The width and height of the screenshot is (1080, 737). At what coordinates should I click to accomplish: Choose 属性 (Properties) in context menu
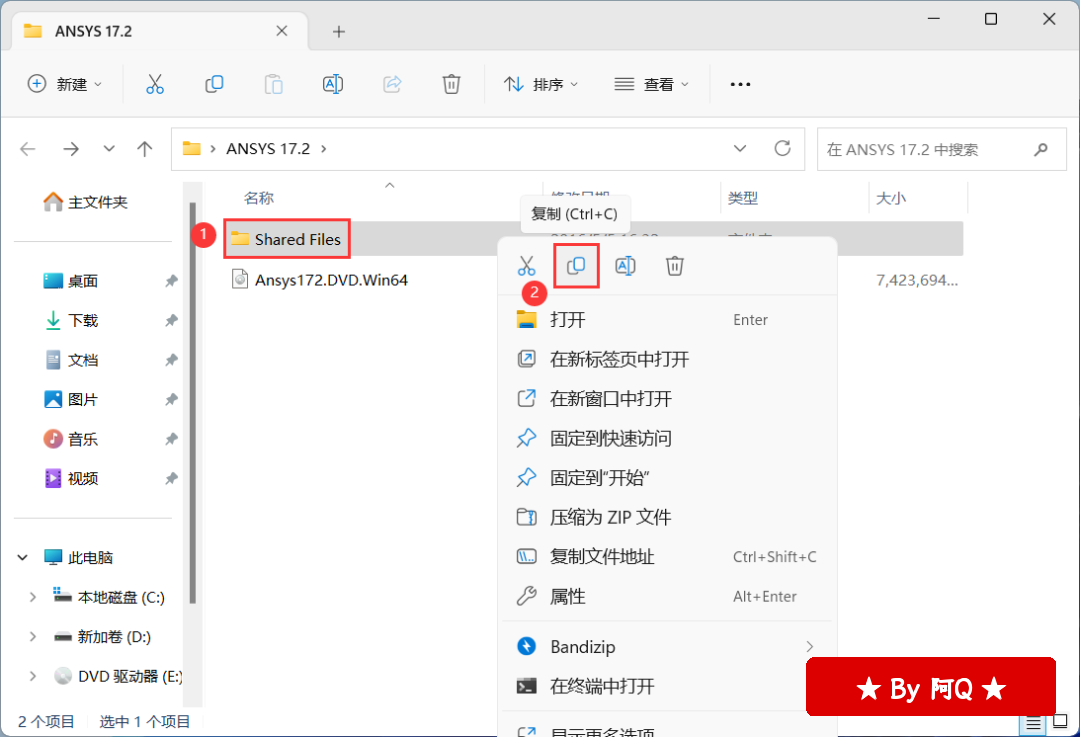tap(667, 596)
